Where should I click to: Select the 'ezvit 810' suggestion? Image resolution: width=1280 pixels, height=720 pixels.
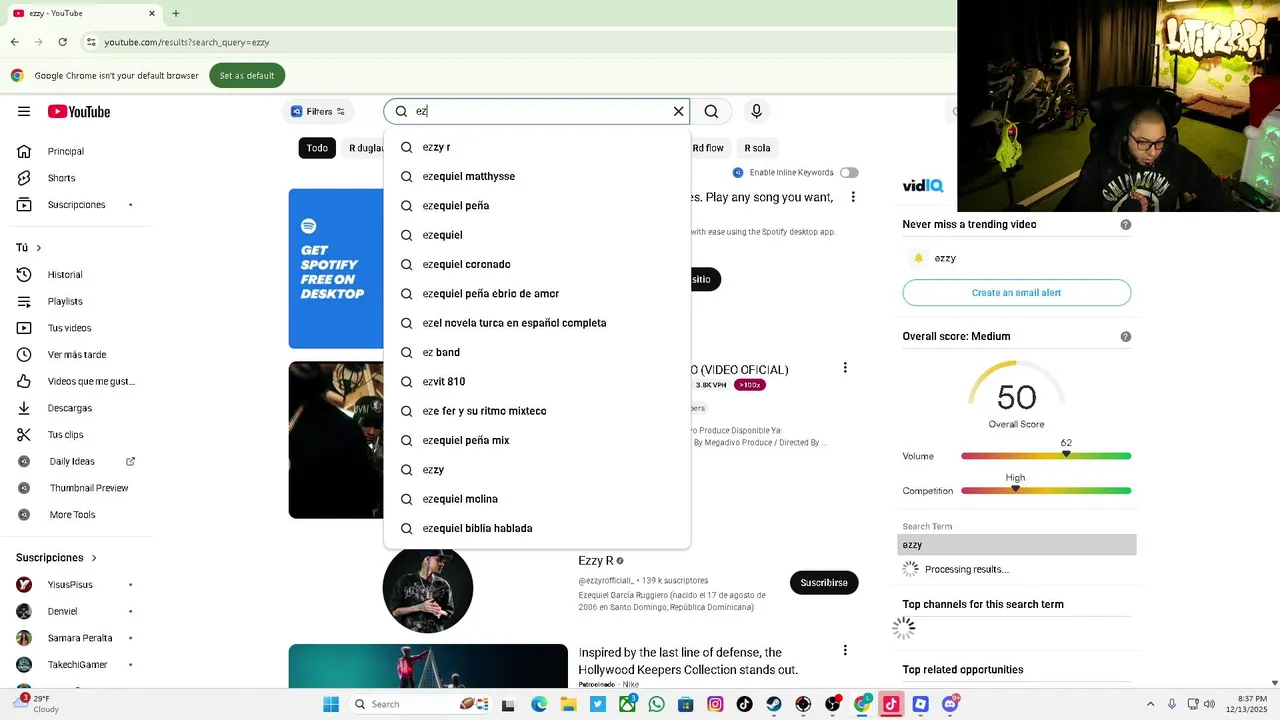[537, 381]
